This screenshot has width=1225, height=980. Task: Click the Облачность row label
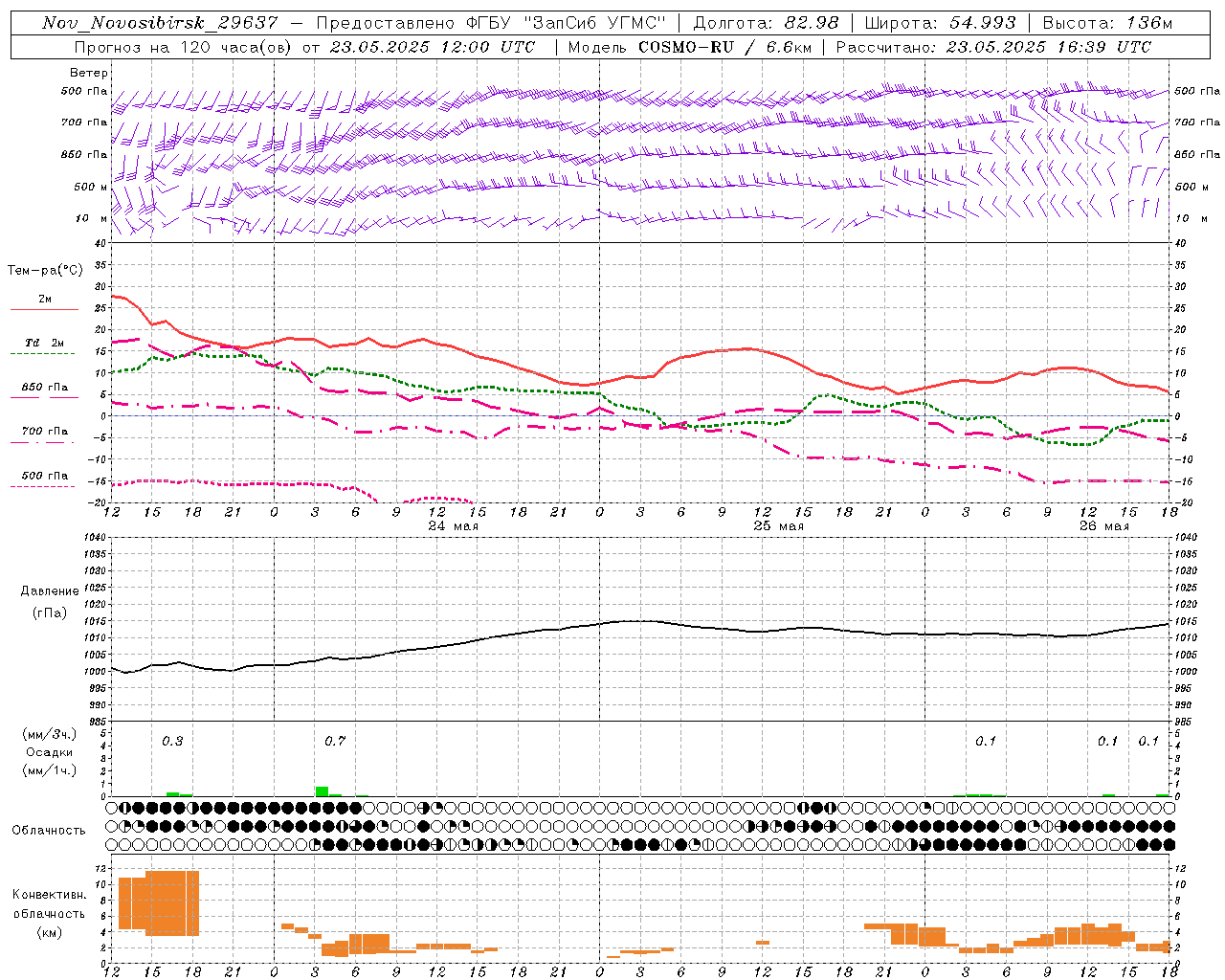tap(49, 830)
